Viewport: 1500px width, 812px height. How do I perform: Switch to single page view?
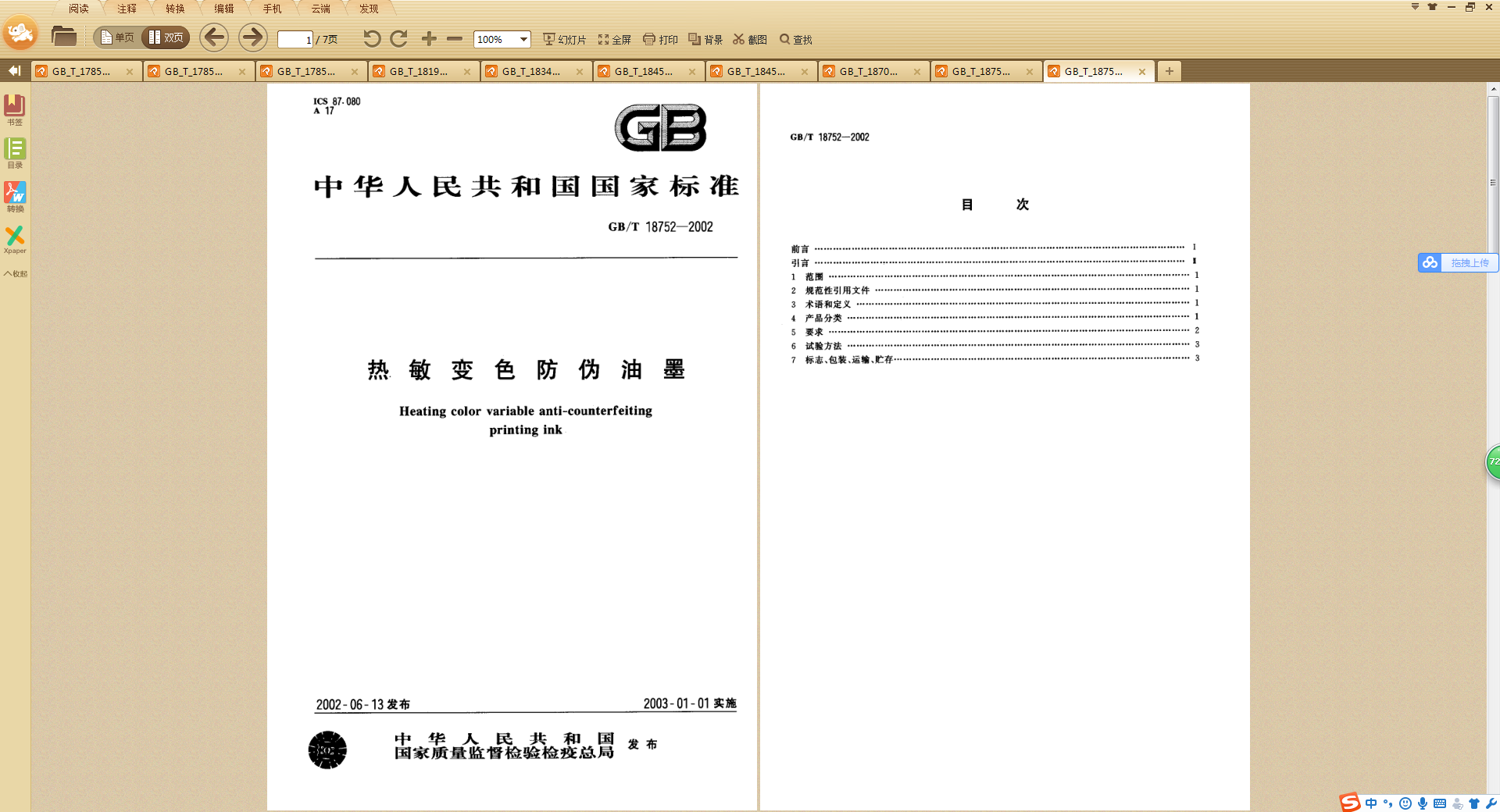(116, 37)
